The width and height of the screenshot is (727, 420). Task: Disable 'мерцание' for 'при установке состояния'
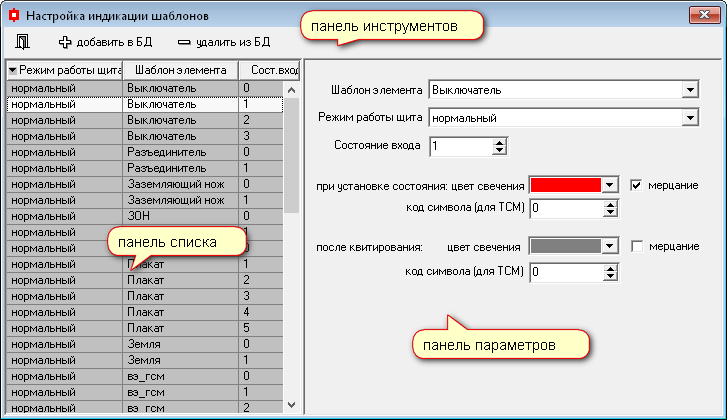(x=637, y=185)
